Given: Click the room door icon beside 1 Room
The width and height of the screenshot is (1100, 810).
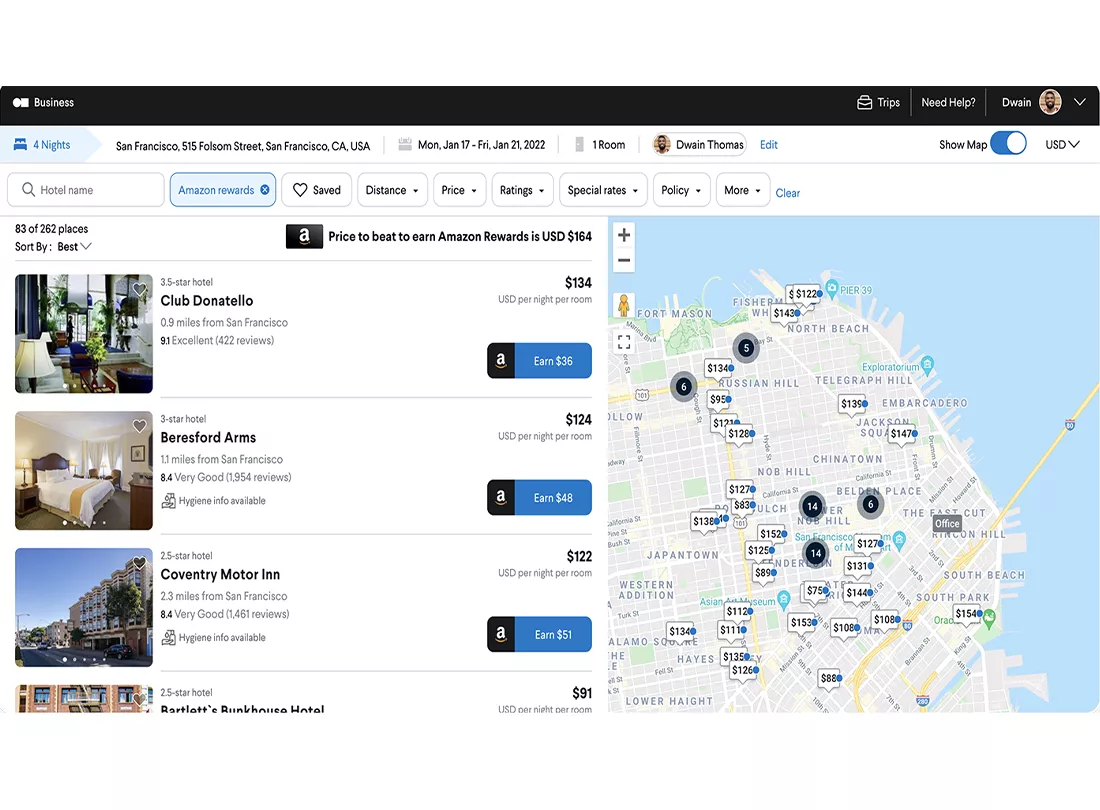Looking at the screenshot, I should pos(579,144).
